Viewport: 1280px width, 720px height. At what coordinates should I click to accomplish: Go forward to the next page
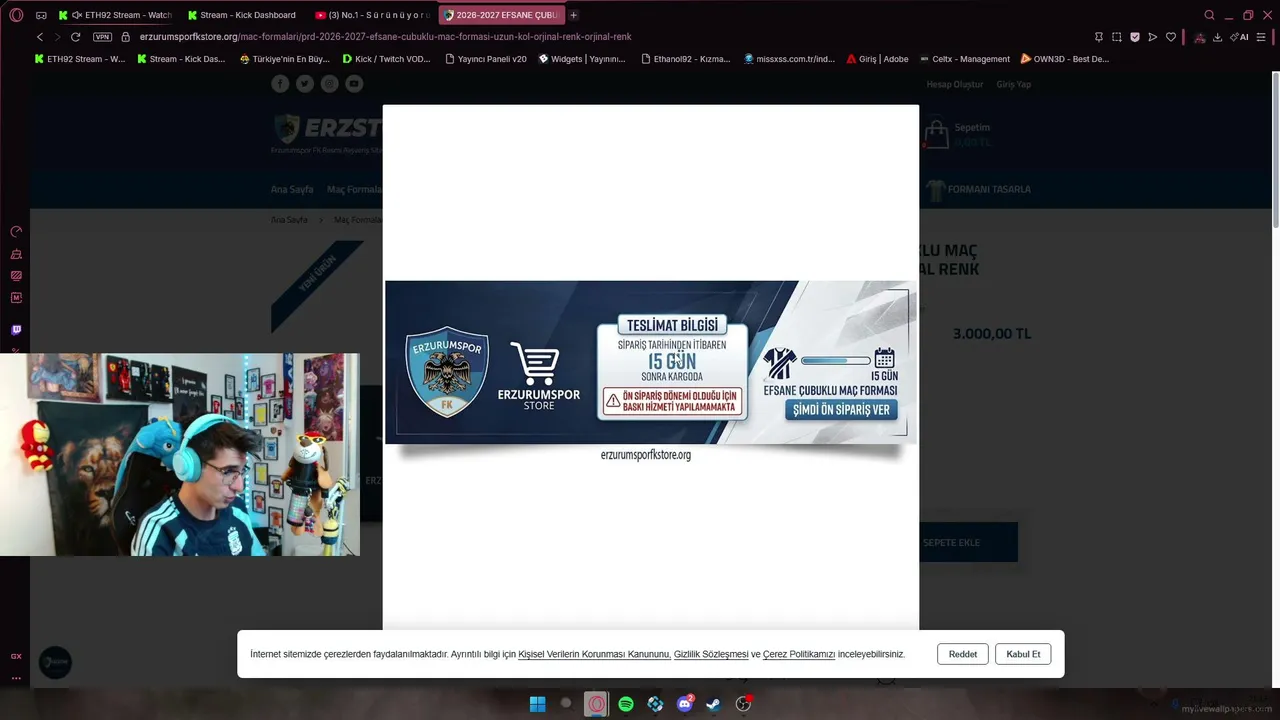(57, 37)
